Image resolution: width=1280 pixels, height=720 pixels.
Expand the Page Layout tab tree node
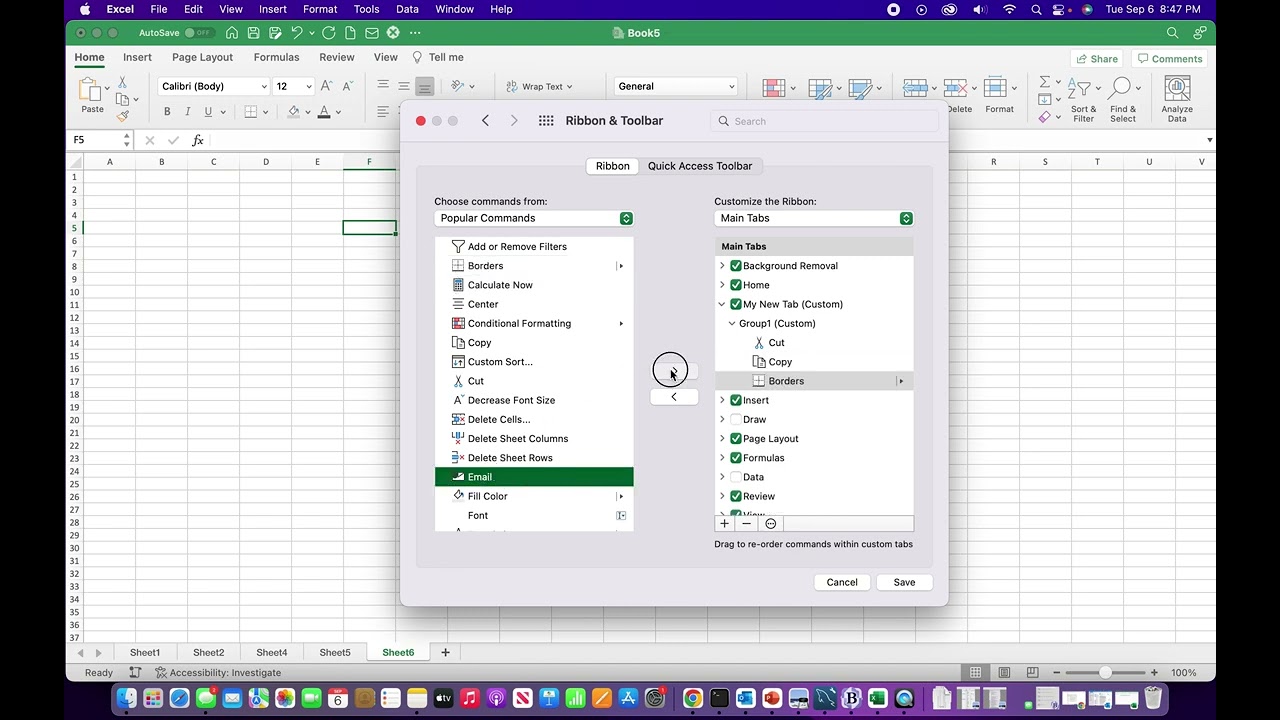tap(722, 439)
